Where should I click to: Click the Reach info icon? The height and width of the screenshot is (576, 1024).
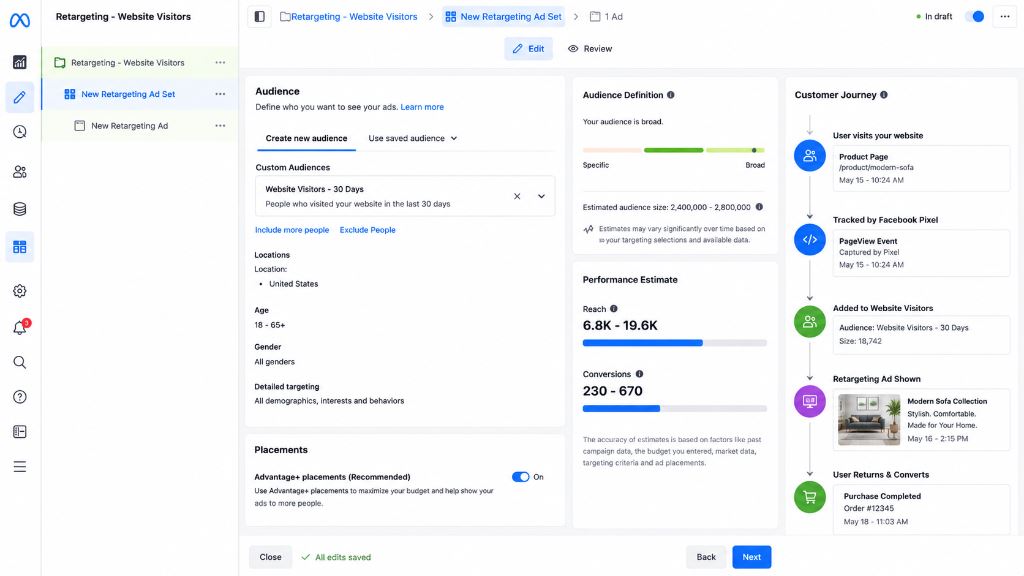click(614, 309)
